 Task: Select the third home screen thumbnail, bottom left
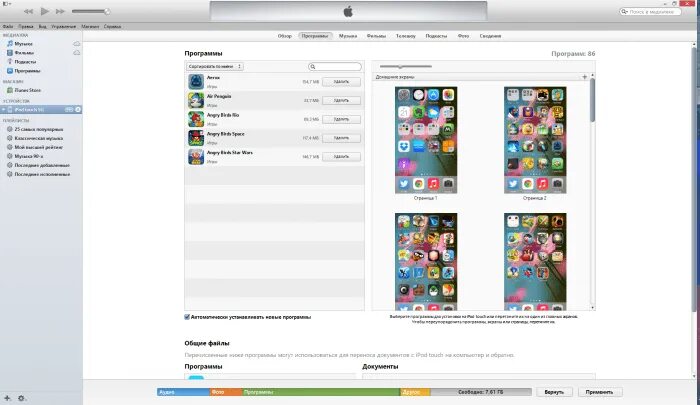click(x=426, y=262)
